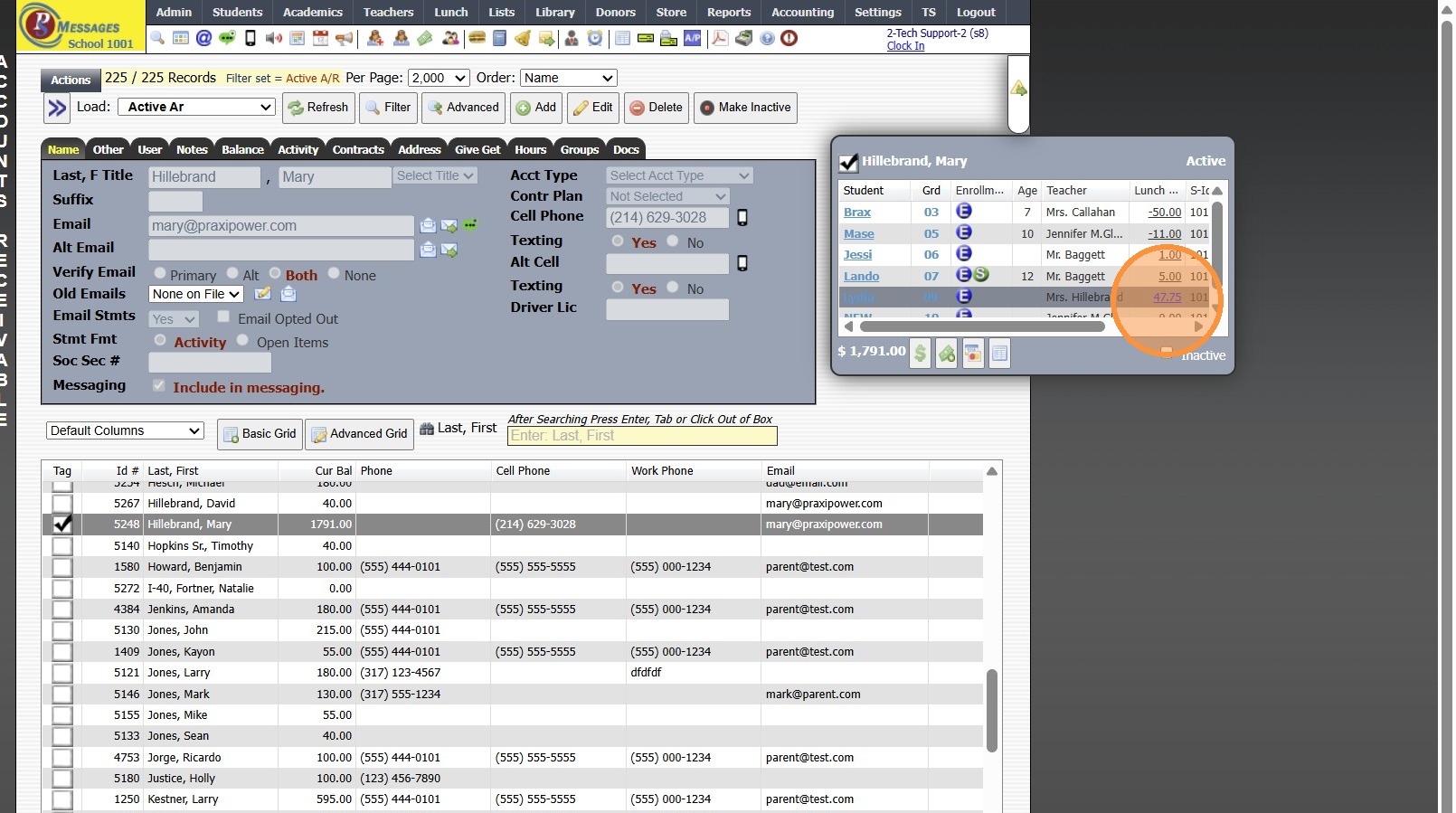Click the Refresh button

318,108
